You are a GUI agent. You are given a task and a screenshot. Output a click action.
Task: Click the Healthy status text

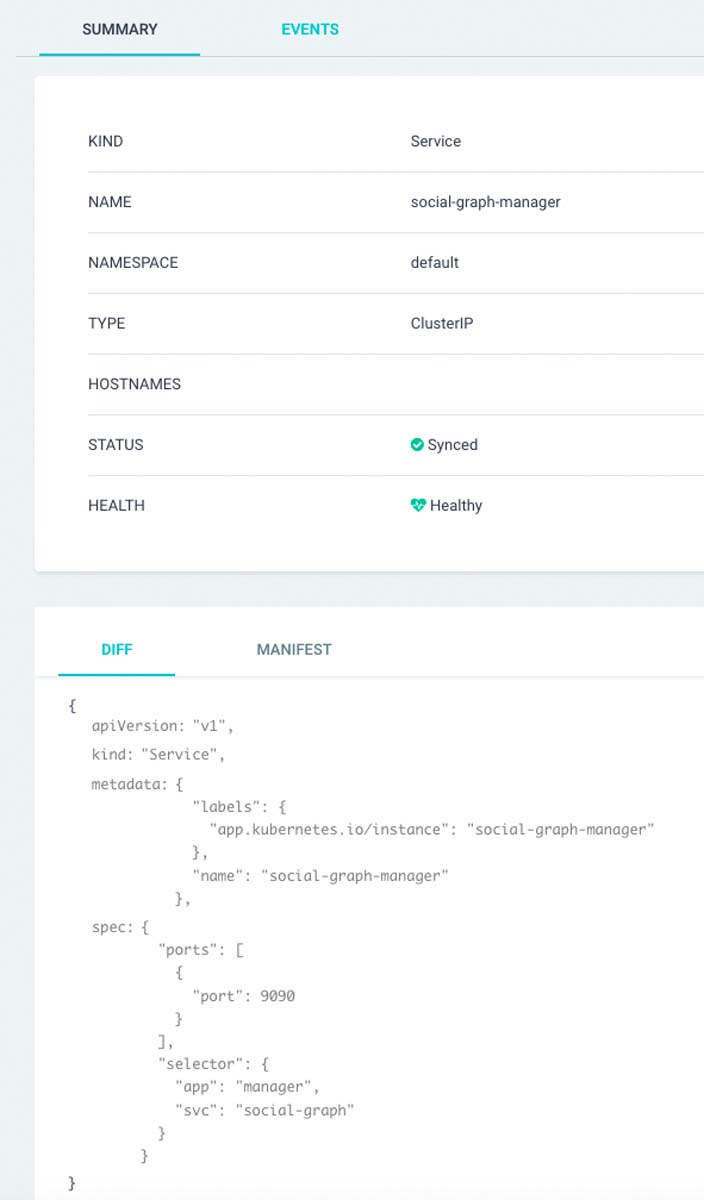click(x=456, y=506)
